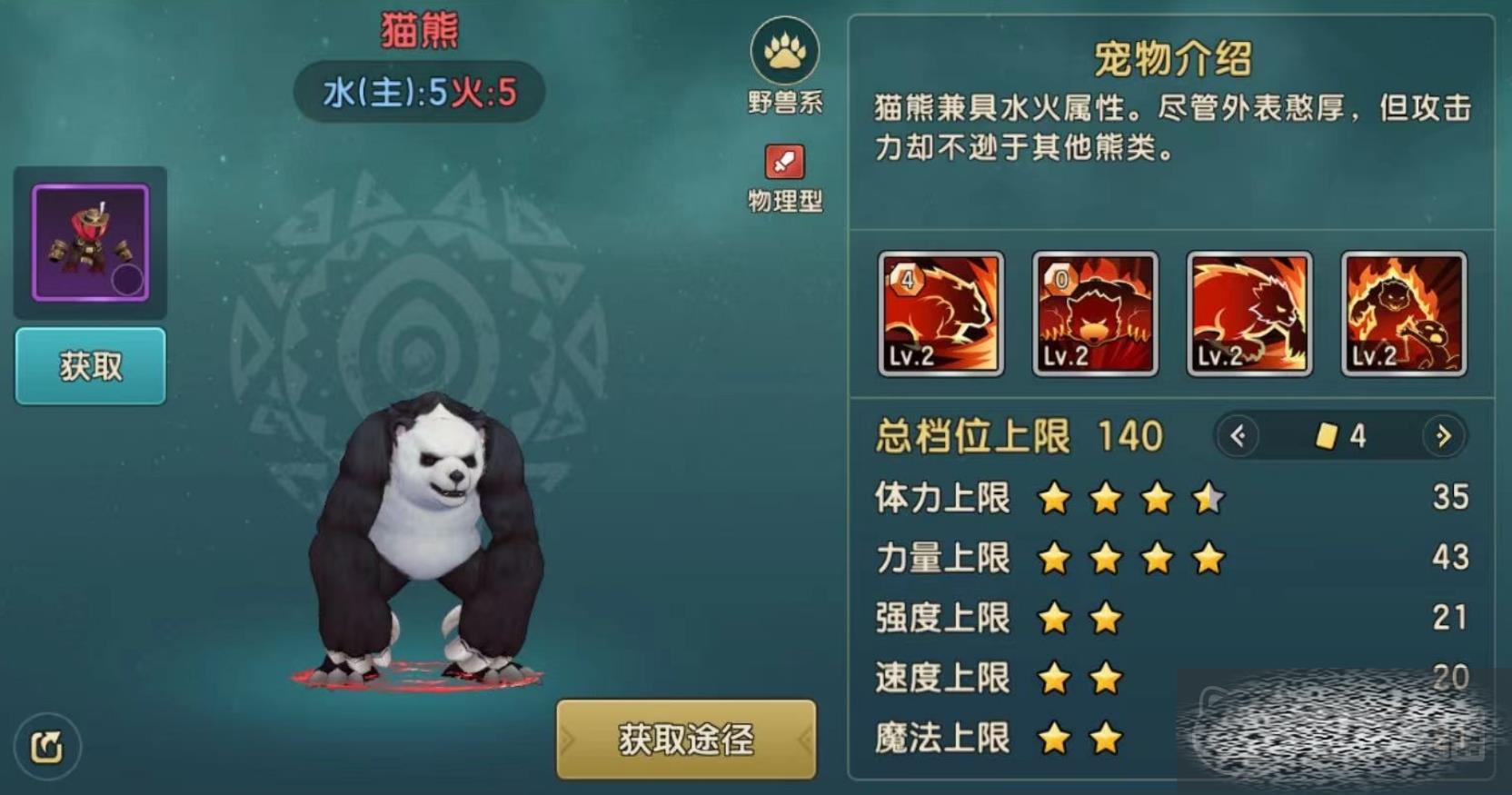Select the fourth flaming bear skill icon
The image size is (1512, 795).
tap(1404, 313)
